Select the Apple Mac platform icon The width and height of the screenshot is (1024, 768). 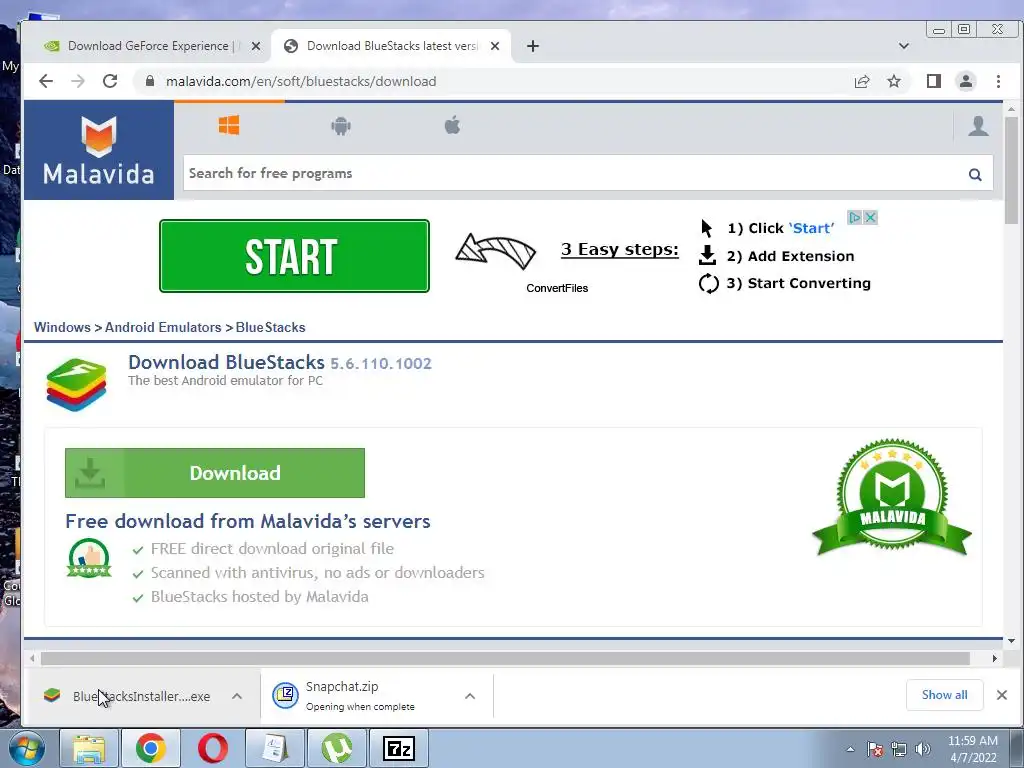click(x=453, y=124)
